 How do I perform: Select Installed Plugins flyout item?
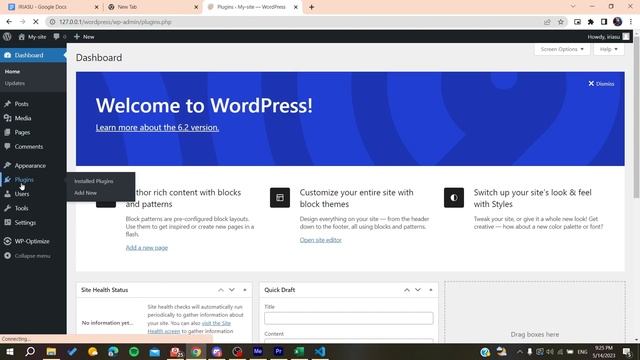pos(94,181)
